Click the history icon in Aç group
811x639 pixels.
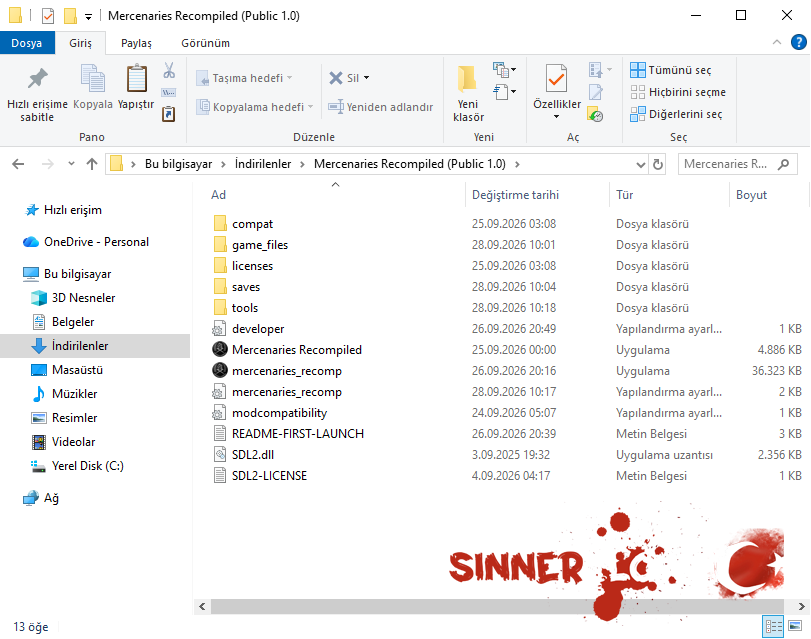pos(595,115)
